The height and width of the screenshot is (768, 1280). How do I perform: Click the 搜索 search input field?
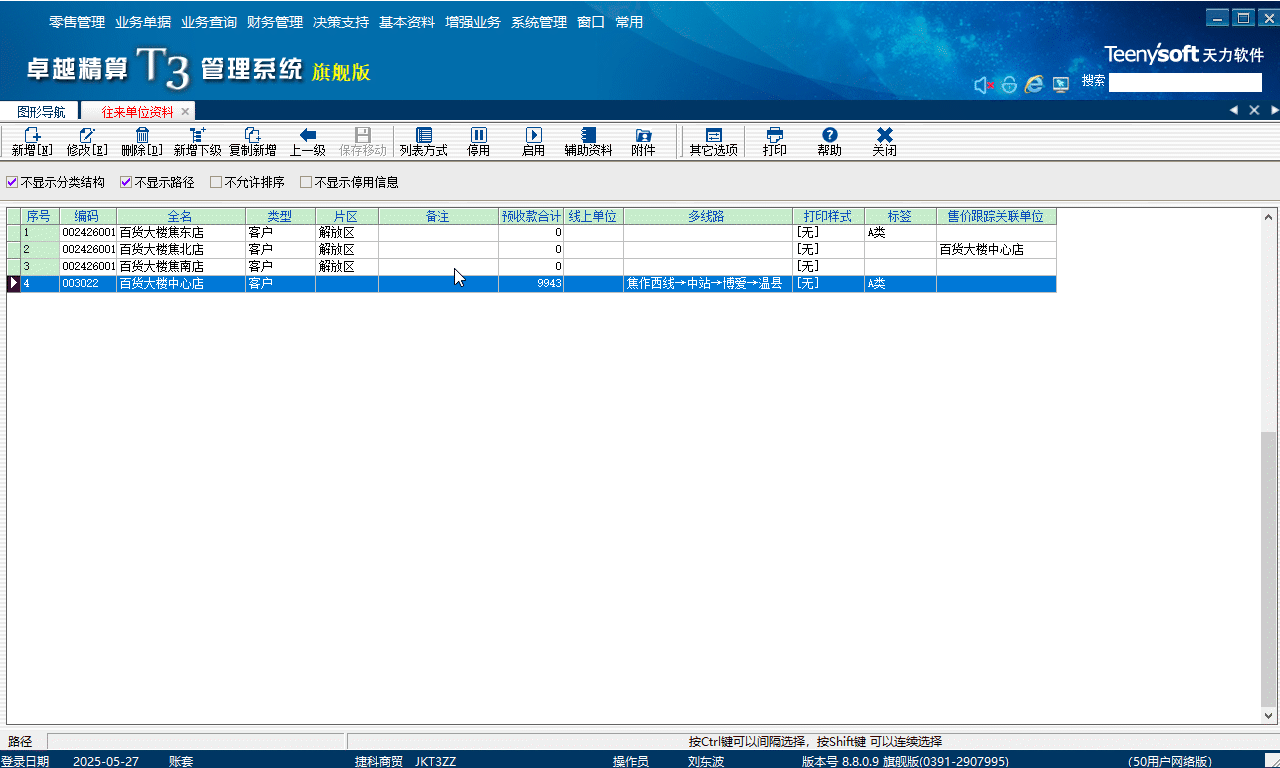click(x=1185, y=82)
